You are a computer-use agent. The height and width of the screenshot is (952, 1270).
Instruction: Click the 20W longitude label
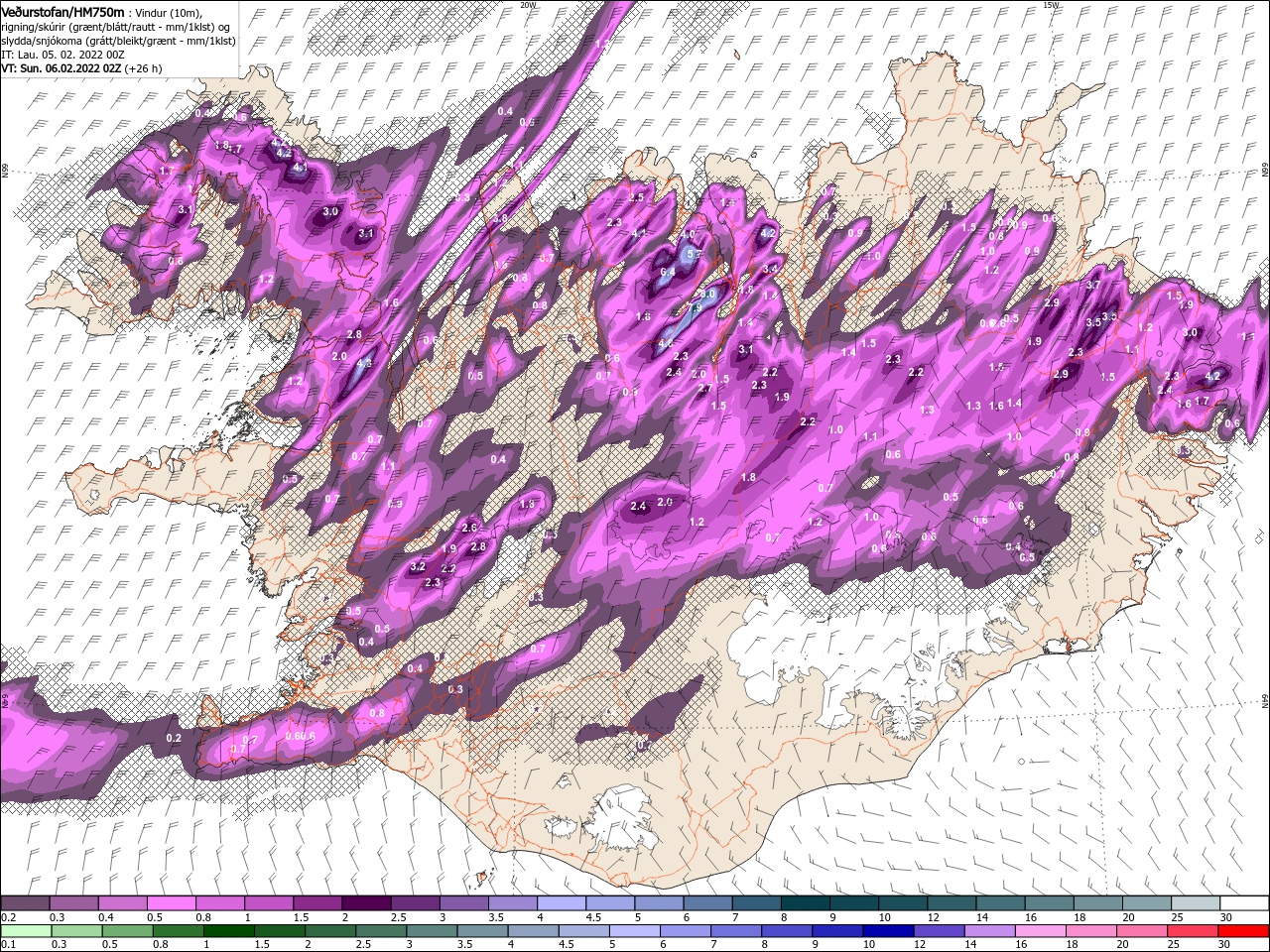coord(528,5)
